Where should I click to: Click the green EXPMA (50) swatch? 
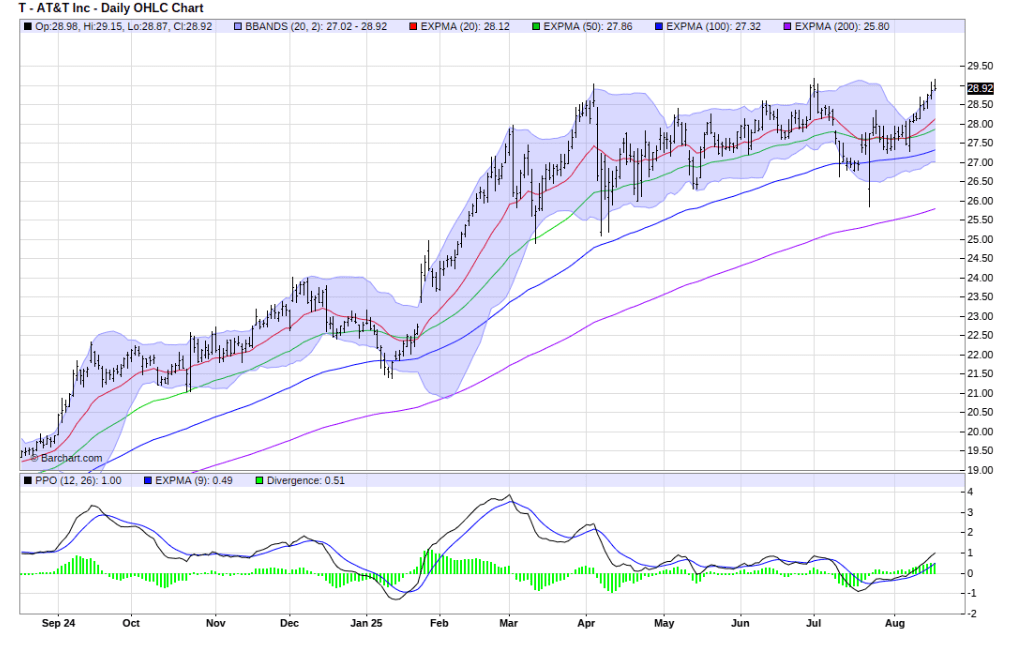point(536,27)
